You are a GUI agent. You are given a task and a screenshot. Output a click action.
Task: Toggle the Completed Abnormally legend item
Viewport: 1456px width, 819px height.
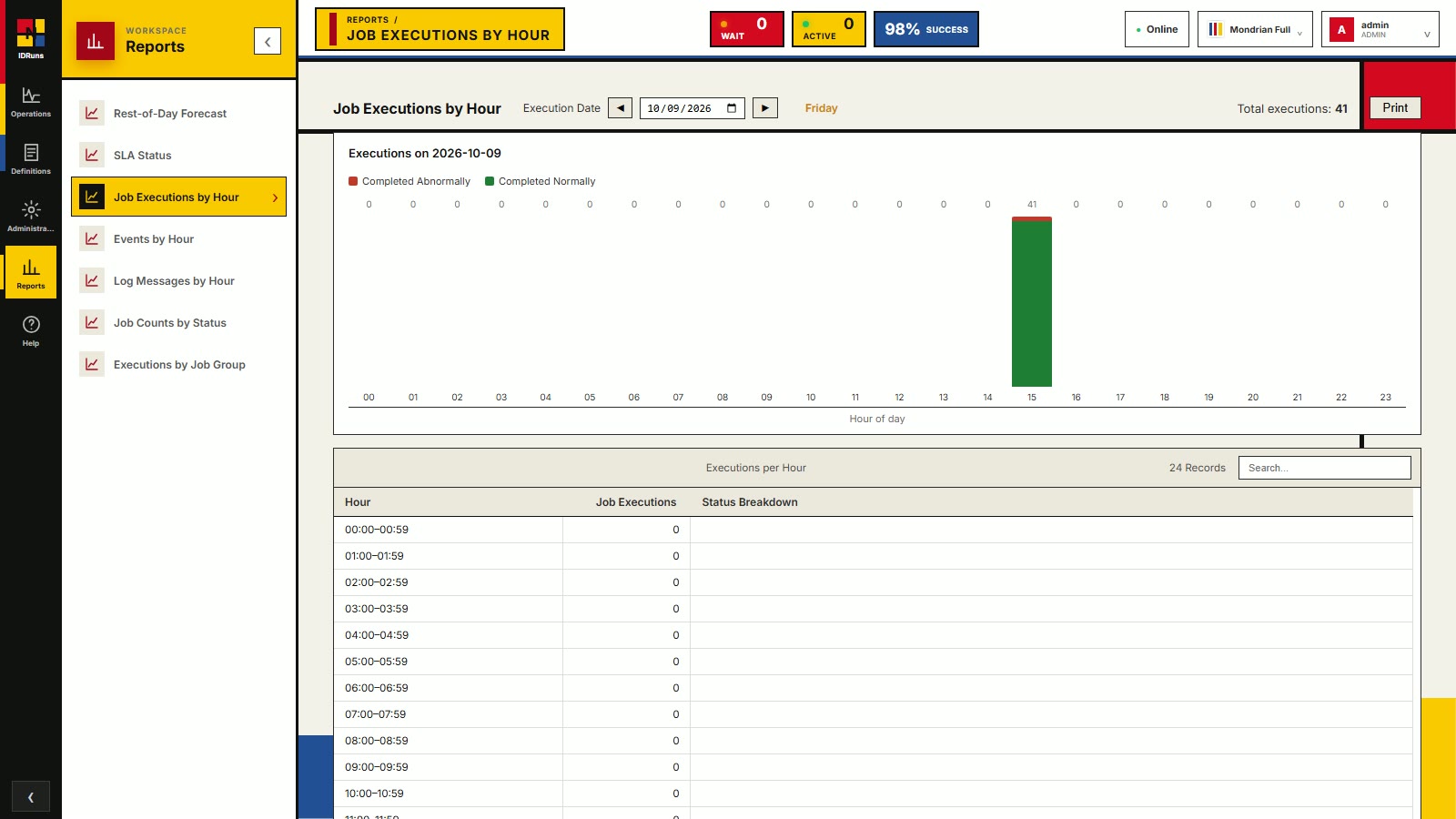[409, 181]
